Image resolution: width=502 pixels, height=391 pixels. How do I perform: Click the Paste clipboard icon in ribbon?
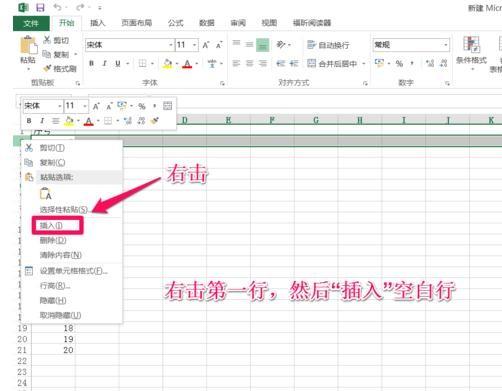tap(28, 46)
